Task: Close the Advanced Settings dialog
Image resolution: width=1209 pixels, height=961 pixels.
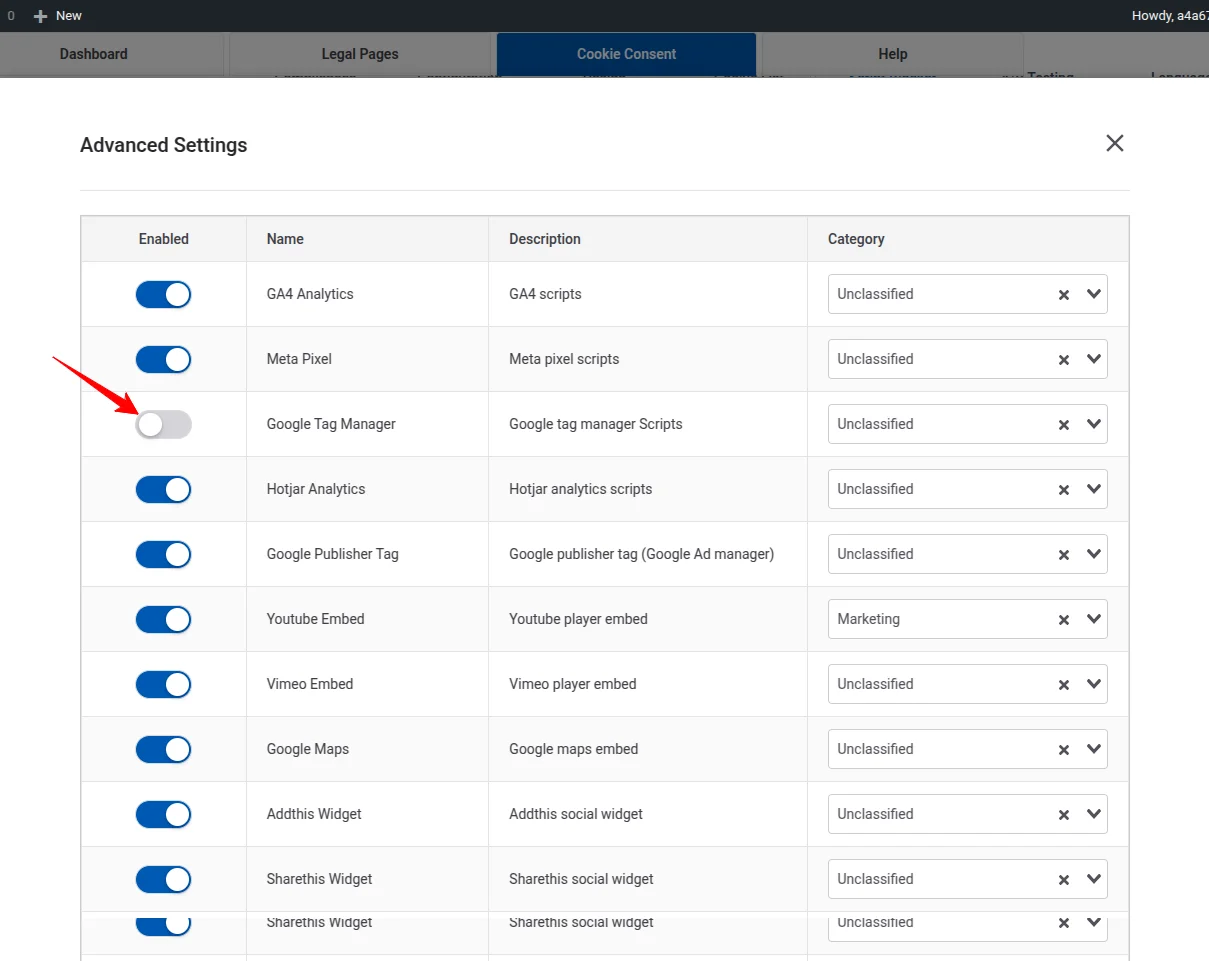Action: tap(1114, 143)
